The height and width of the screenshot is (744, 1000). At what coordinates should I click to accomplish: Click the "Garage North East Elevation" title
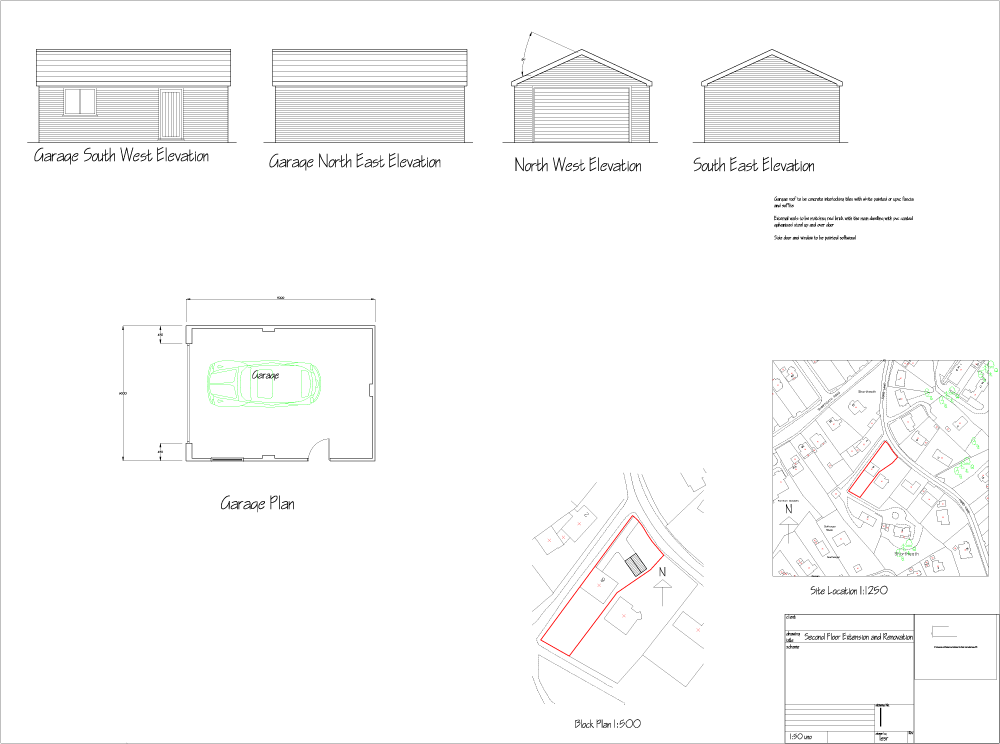(x=355, y=162)
